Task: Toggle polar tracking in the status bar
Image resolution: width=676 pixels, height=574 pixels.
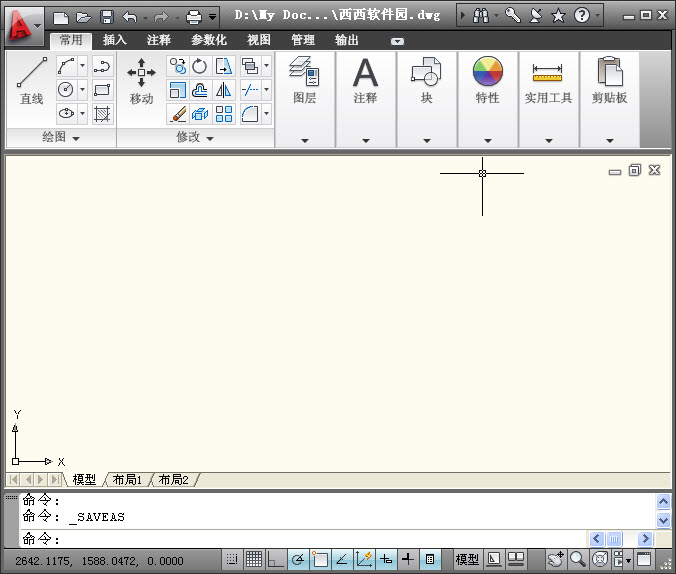Action: pyautogui.click(x=298, y=560)
